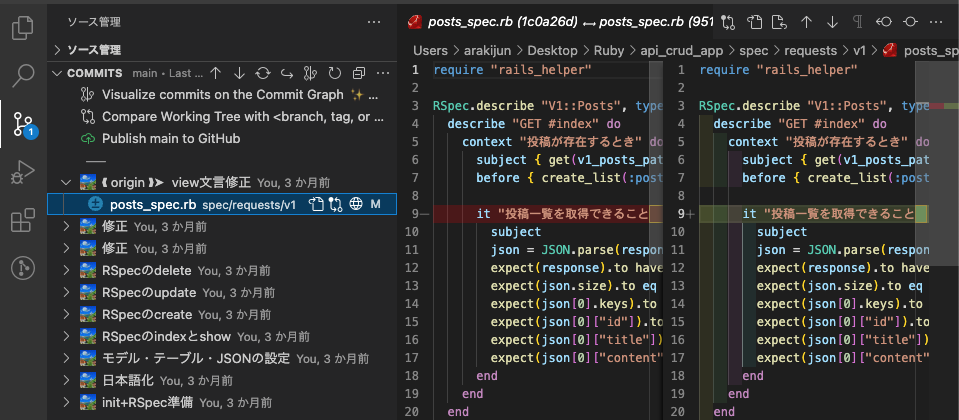Click spec in the breadcrumb path
This screenshot has width=959, height=420.
tap(752, 50)
